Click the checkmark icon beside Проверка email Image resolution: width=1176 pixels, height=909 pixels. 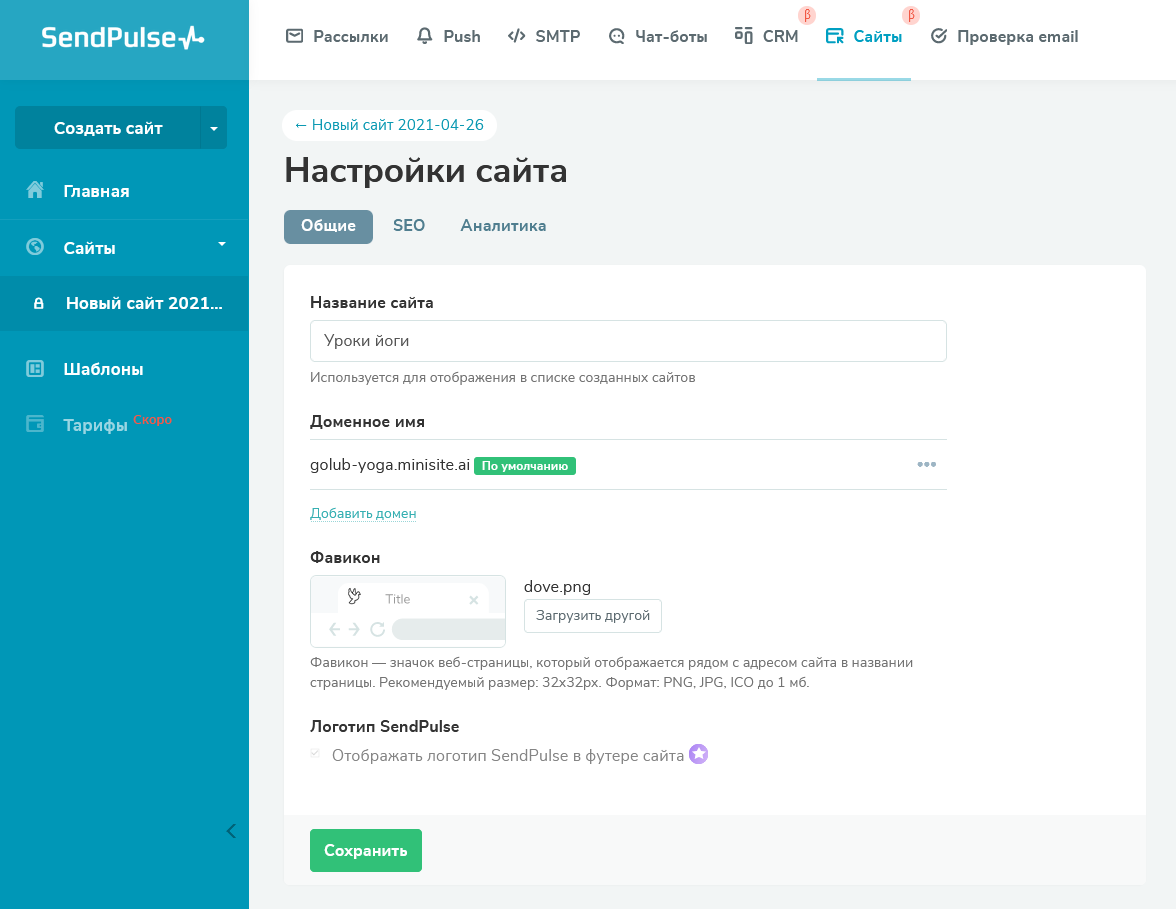[938, 36]
